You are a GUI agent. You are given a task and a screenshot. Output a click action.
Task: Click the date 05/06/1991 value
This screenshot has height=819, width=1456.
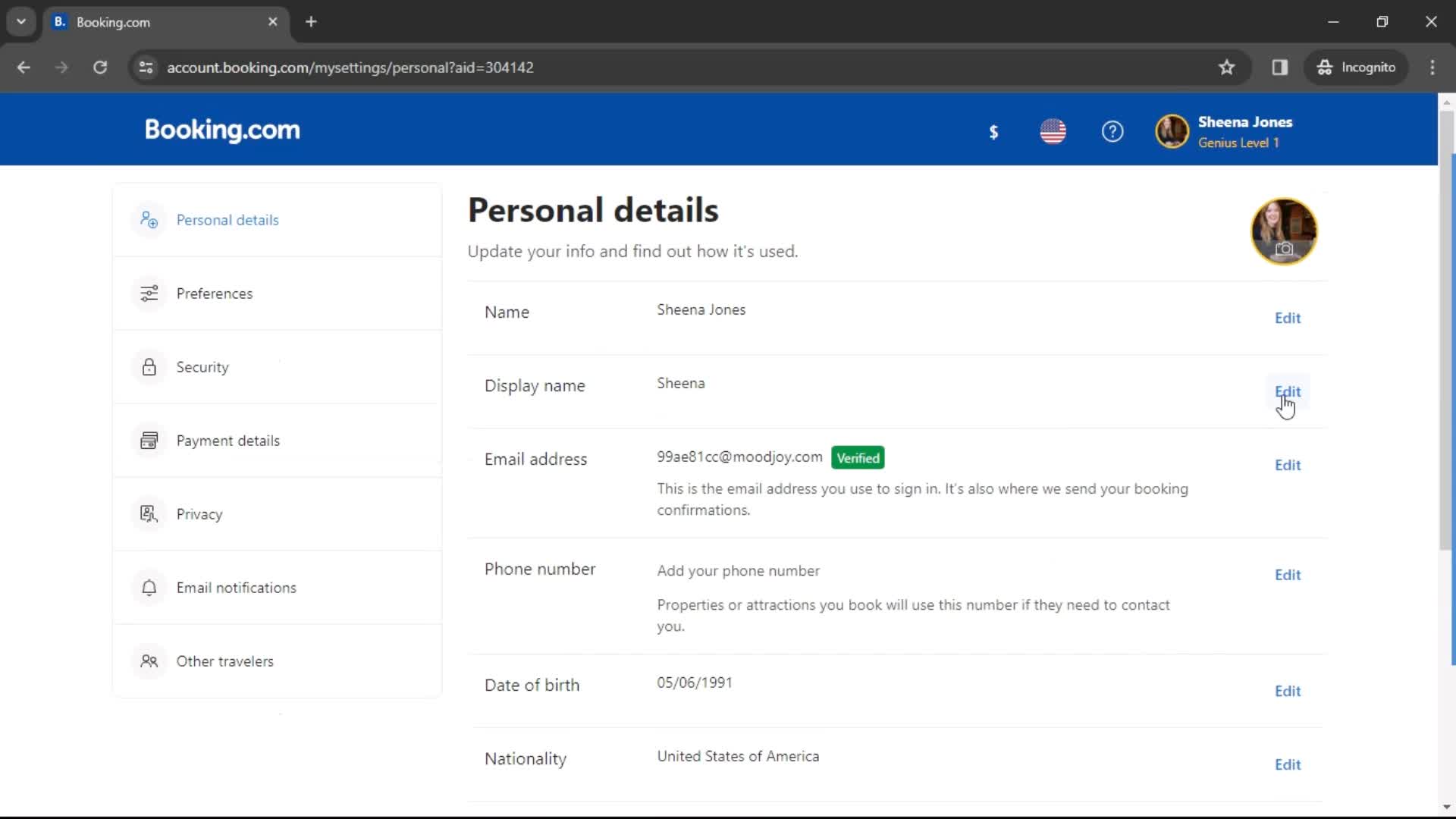(x=694, y=682)
